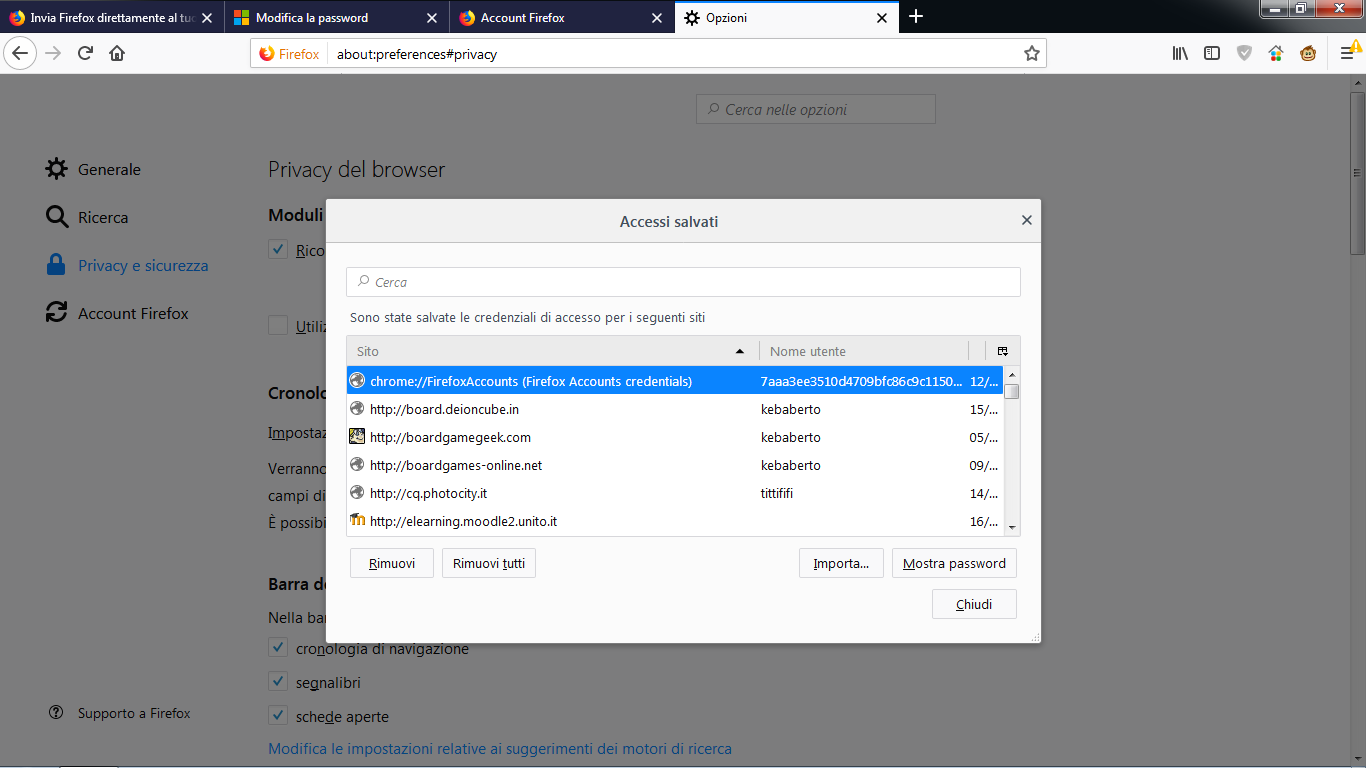Click the Mostra password button

(954, 563)
